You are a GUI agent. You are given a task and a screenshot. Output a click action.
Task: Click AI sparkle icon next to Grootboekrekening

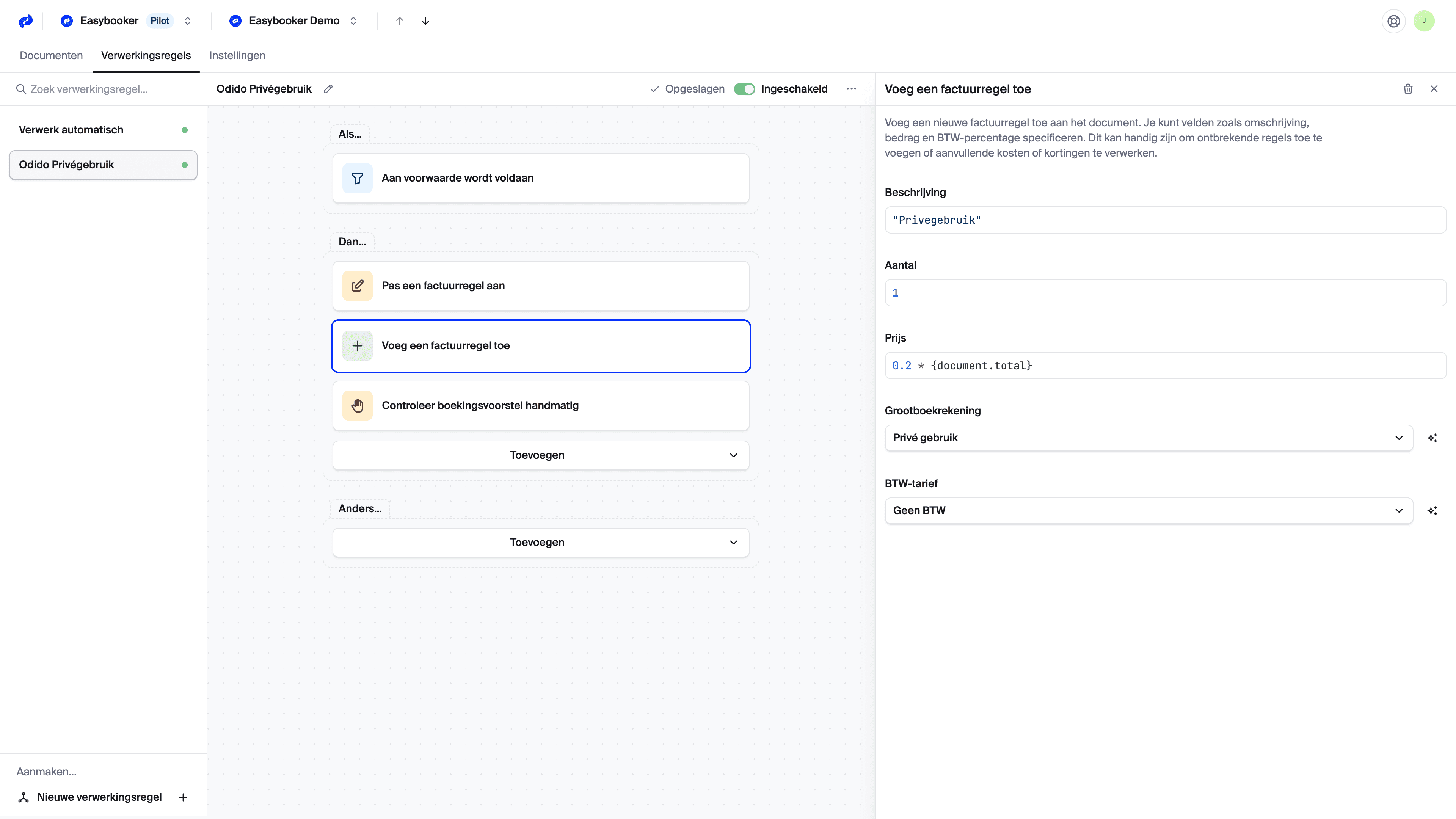pos(1432,438)
